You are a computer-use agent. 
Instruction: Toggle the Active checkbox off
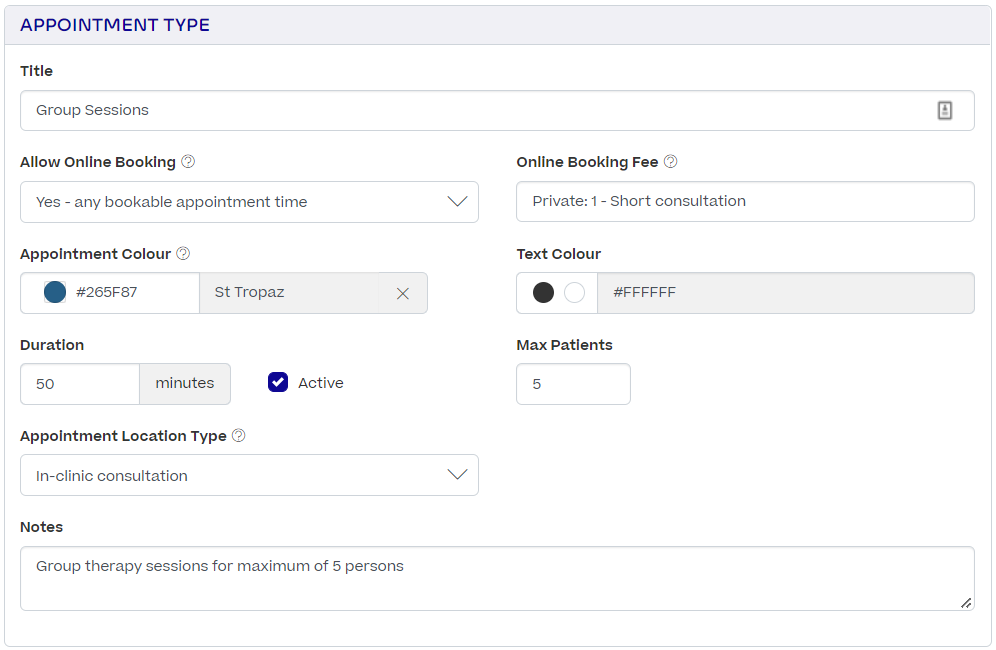click(x=277, y=382)
